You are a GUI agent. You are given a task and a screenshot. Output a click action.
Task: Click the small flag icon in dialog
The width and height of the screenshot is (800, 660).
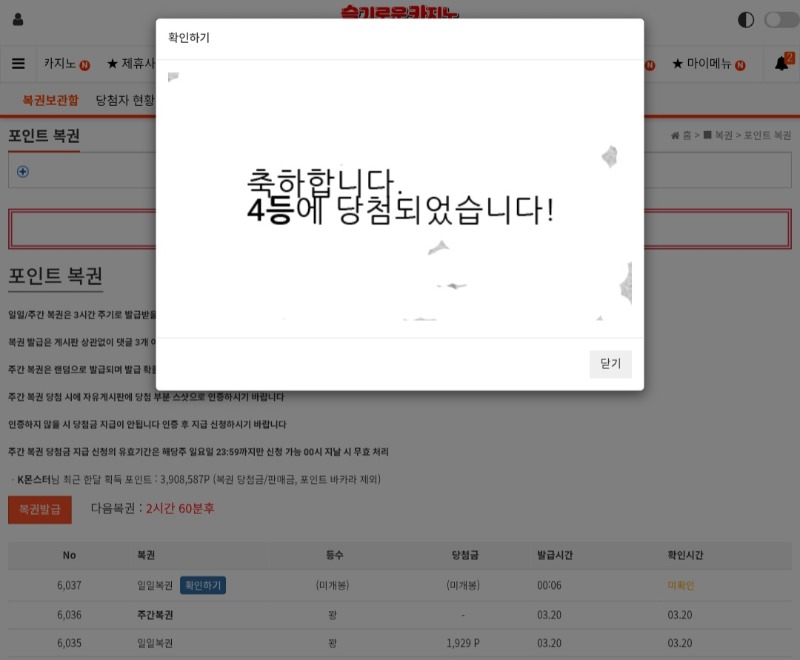click(x=173, y=77)
